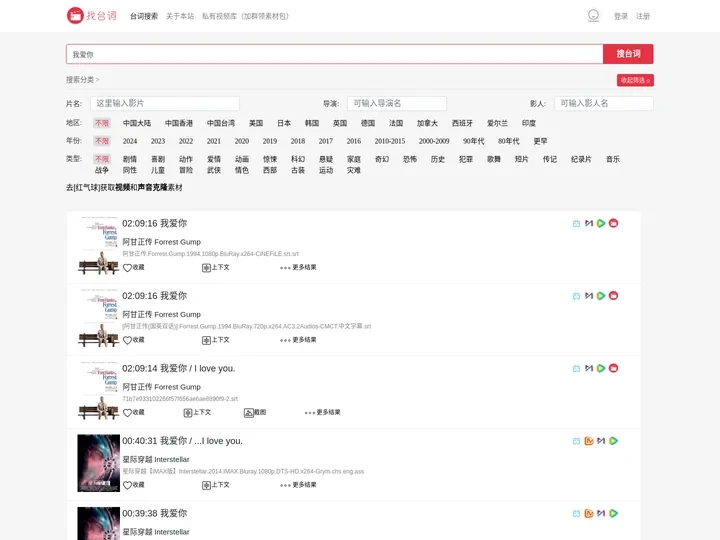Select 不限 in the 地区 filter
Viewport: 720px width, 540px height.
point(102,123)
